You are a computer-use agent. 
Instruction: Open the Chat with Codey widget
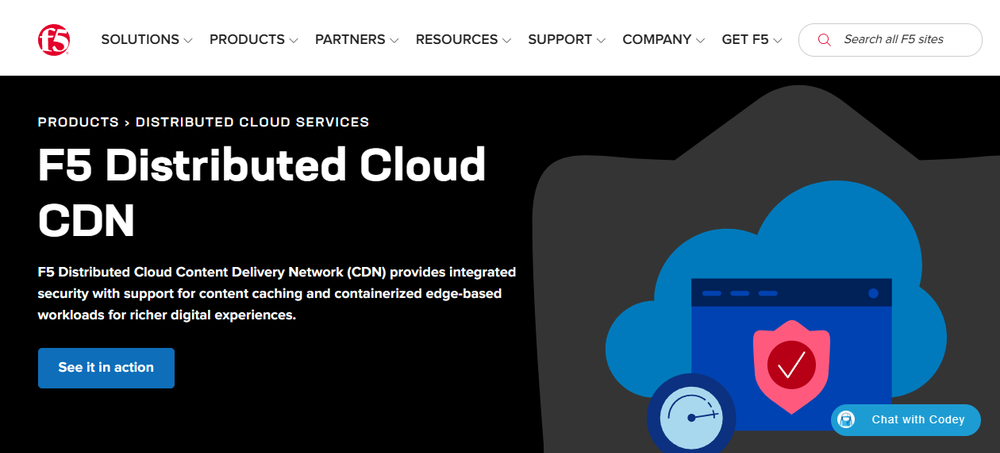pyautogui.click(x=906, y=420)
